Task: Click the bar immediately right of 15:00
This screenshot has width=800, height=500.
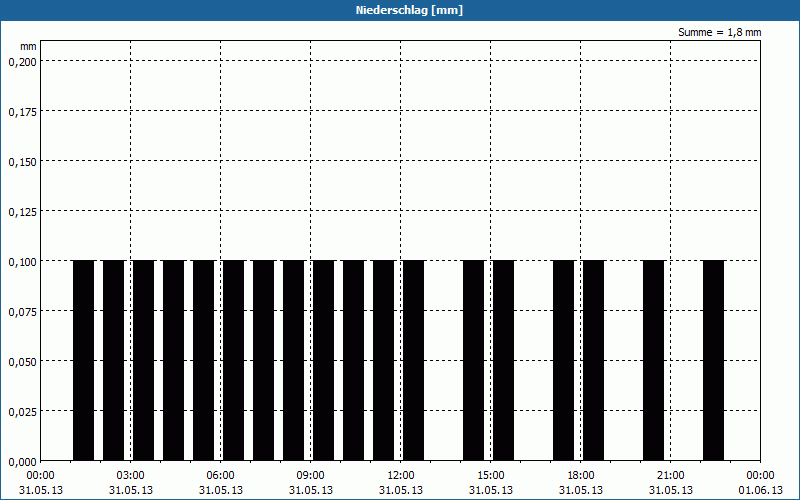Action: (504, 360)
